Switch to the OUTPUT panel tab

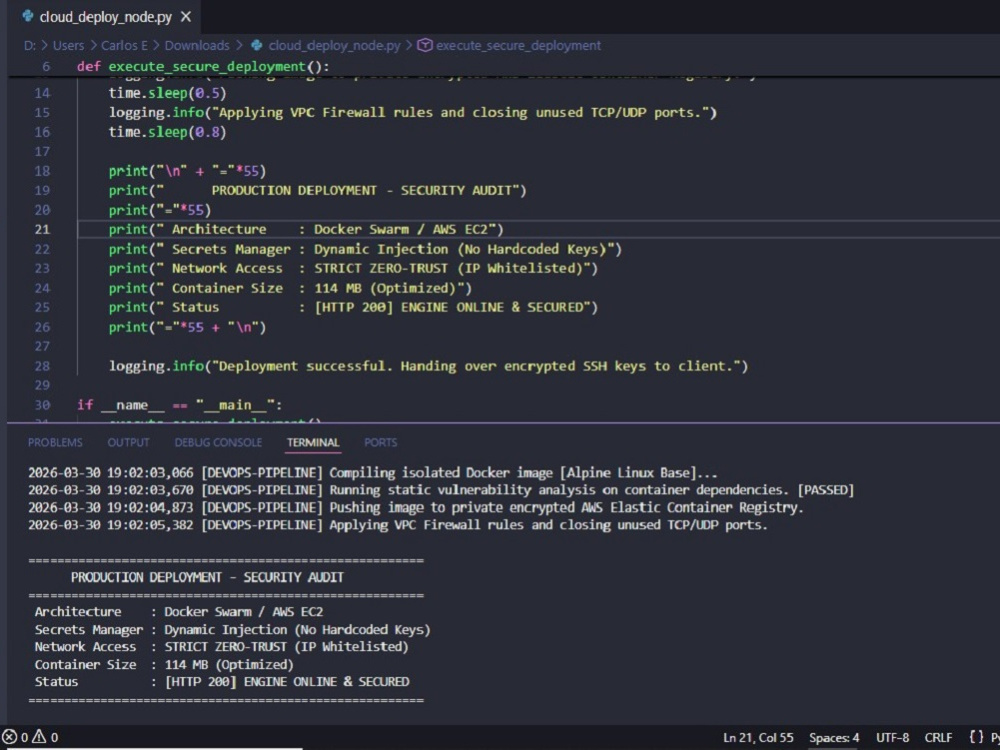(128, 443)
